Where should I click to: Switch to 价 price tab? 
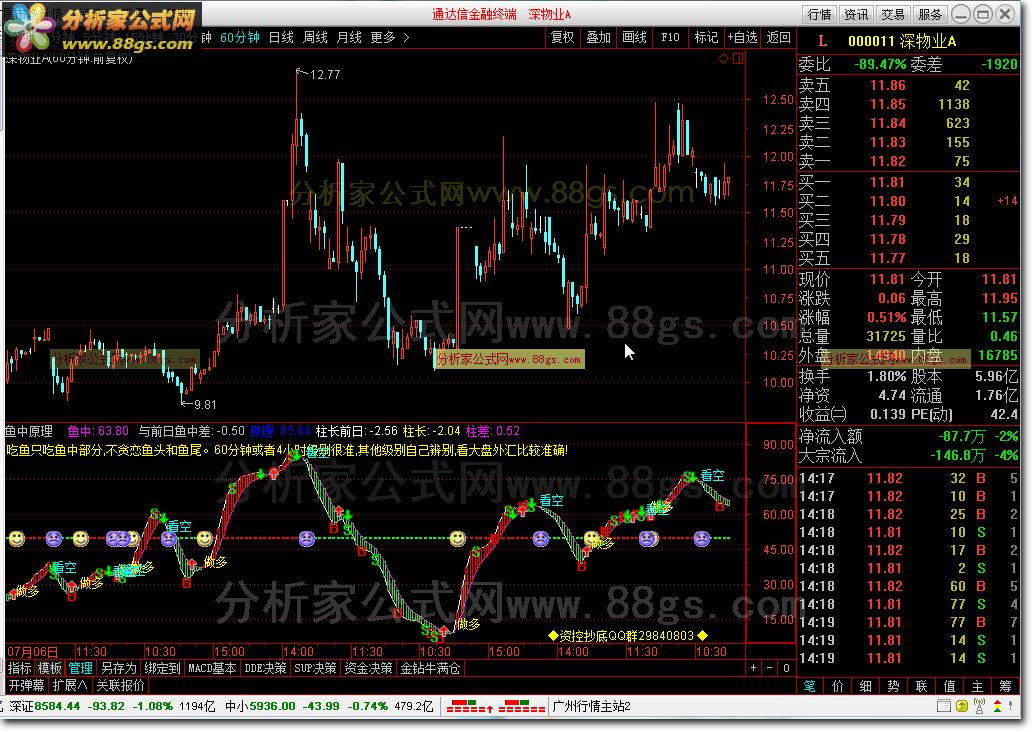837,686
